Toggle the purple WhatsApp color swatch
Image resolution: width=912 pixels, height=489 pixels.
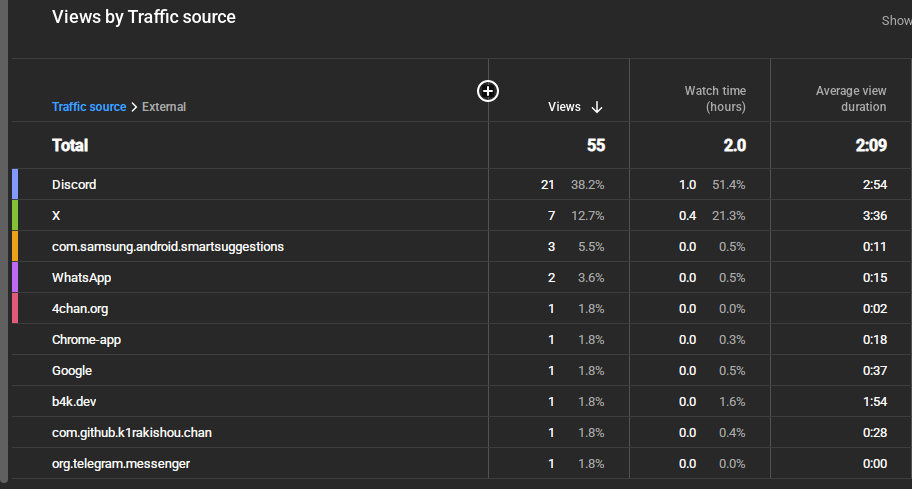tap(15, 277)
